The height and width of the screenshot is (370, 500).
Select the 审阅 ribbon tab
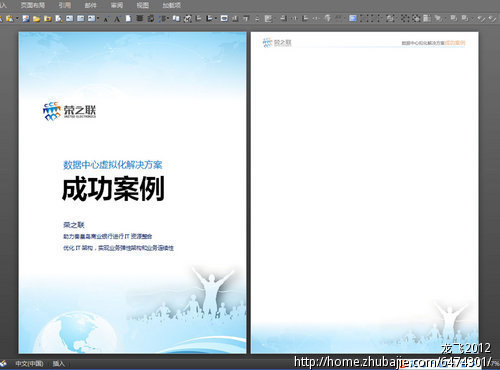coord(117,5)
